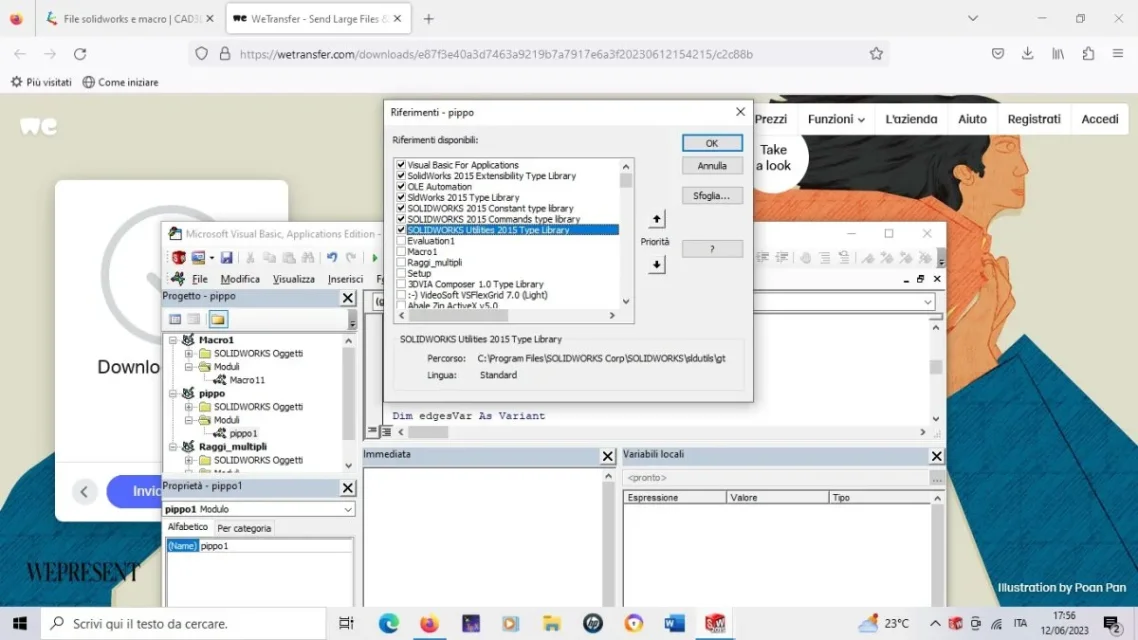Open SOLIDWORKS from the Windows taskbar

[x=714, y=623]
